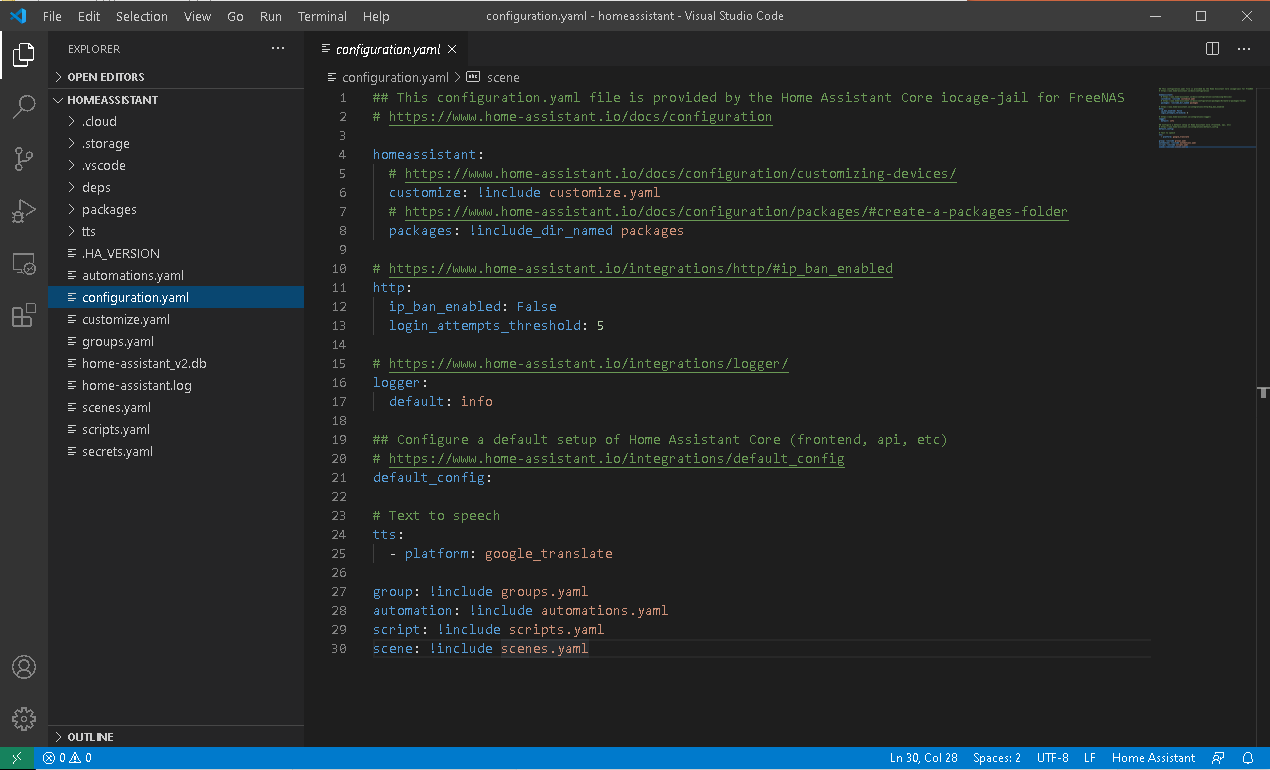
Task: Open the Run menu
Action: click(270, 16)
